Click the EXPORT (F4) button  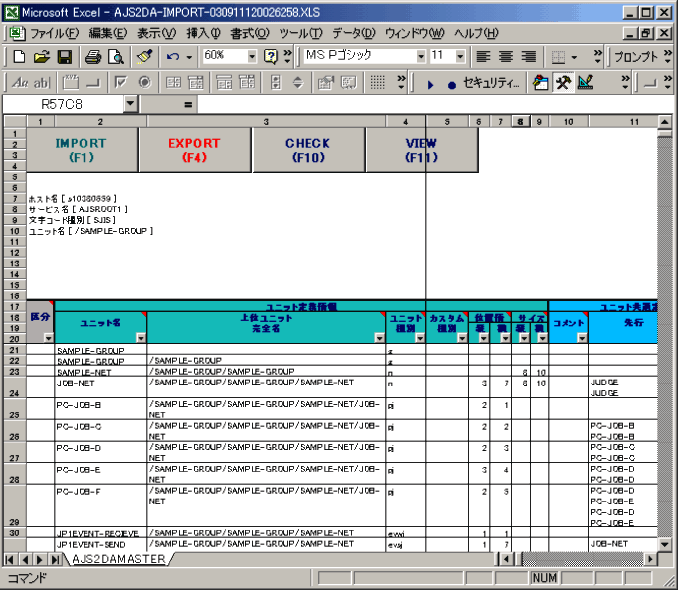(x=195, y=150)
